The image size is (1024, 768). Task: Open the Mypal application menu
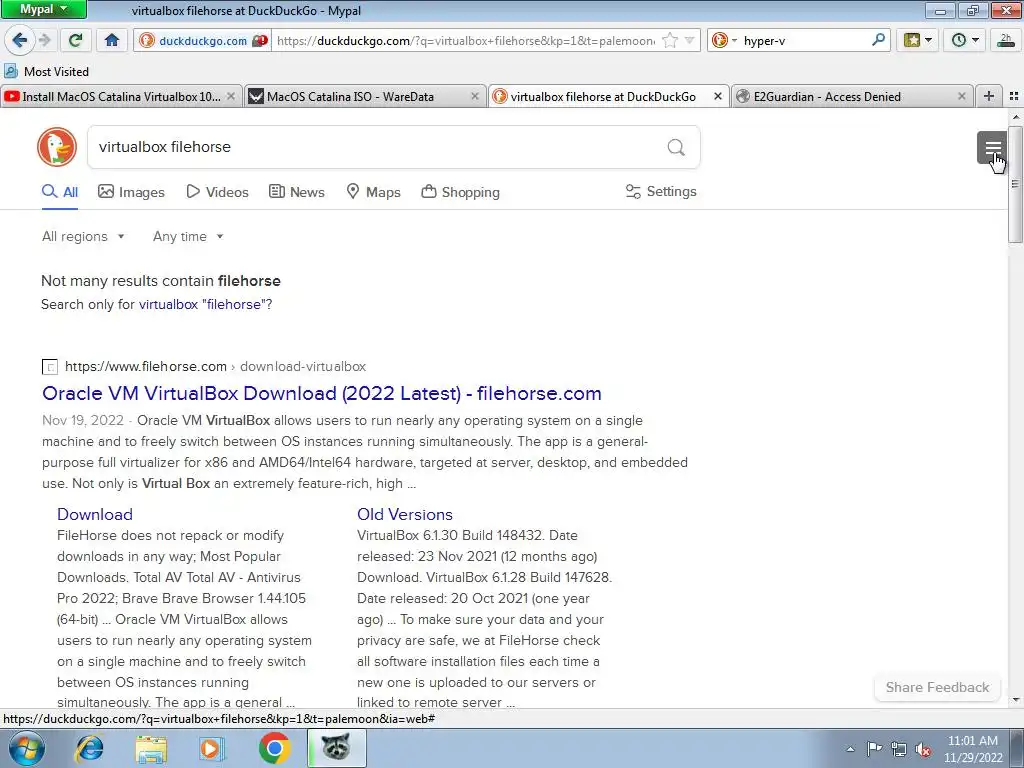click(x=43, y=10)
